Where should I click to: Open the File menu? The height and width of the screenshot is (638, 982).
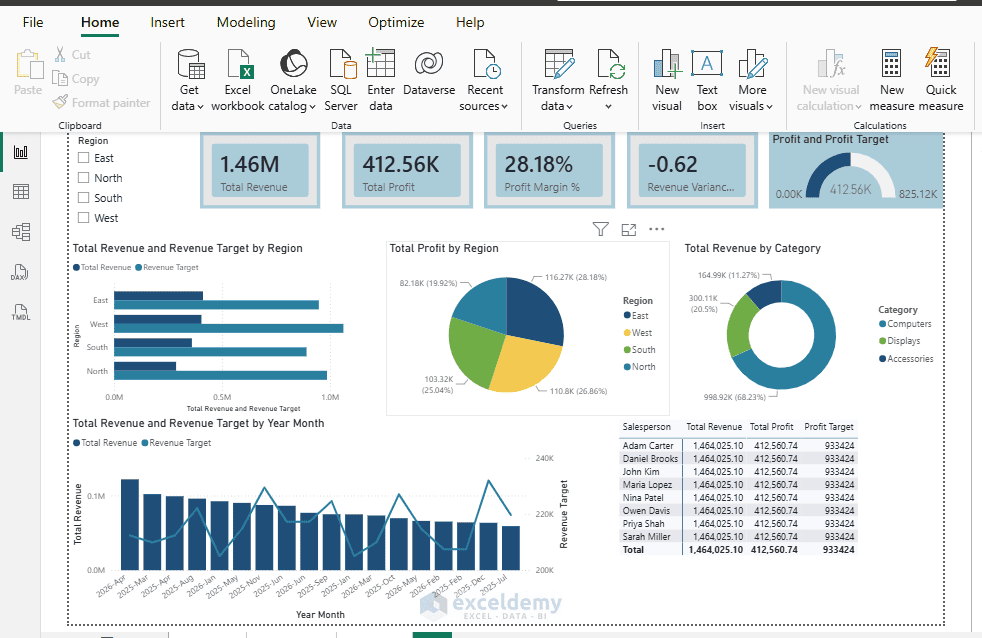(x=33, y=23)
